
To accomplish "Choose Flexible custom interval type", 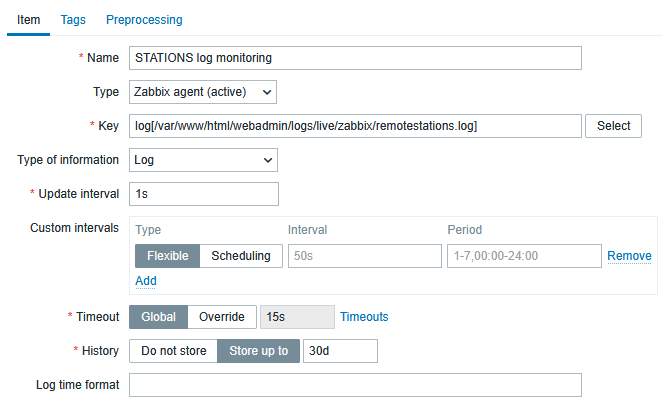I will tap(167, 256).
